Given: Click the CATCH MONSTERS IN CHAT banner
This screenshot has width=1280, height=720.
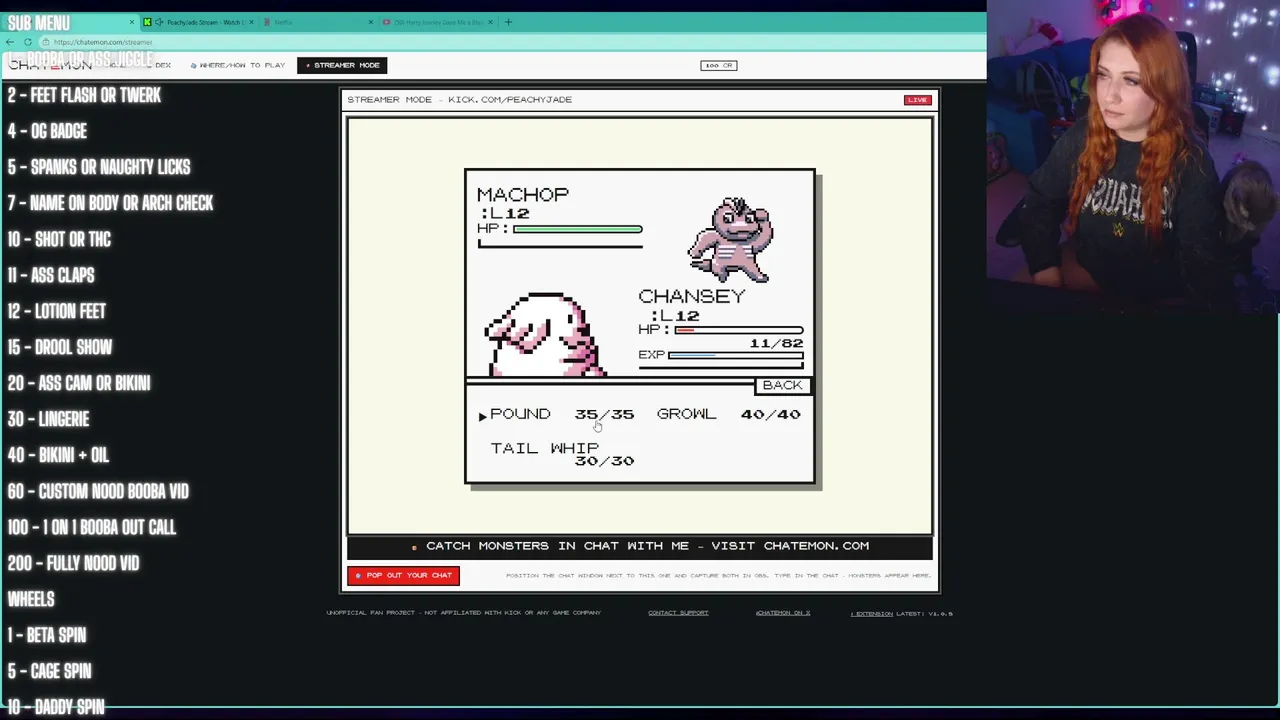Looking at the screenshot, I should [x=640, y=546].
